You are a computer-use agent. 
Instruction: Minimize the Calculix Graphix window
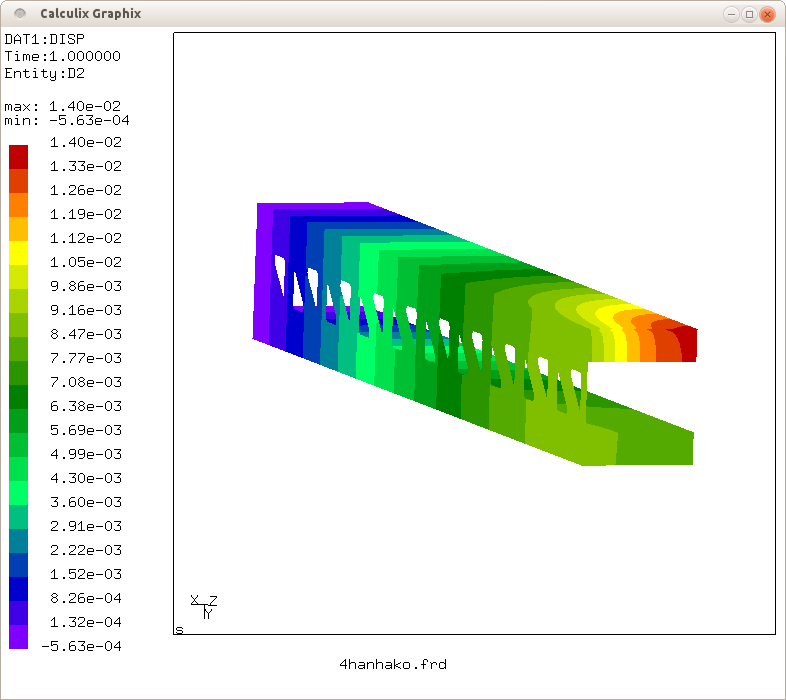pos(731,14)
